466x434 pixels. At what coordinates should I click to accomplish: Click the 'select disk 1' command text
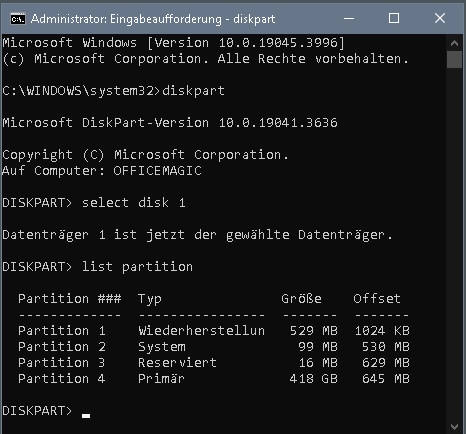click(134, 203)
